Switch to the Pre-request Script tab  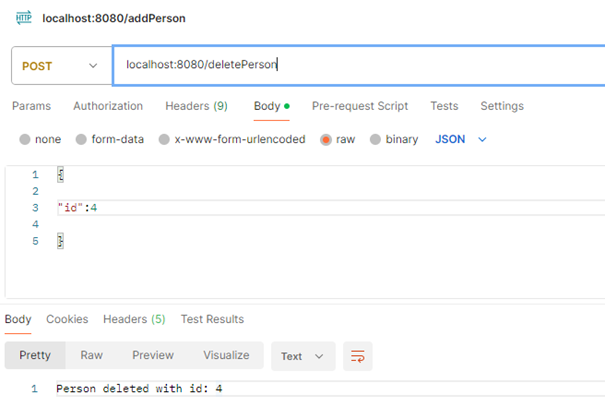[x=361, y=106]
